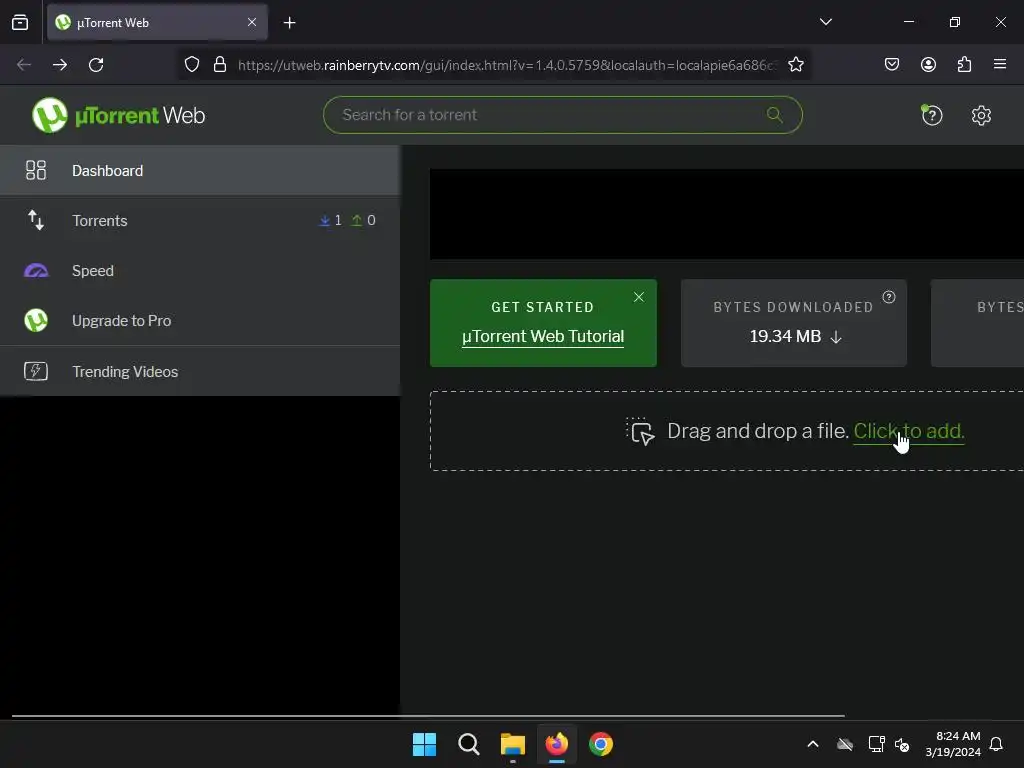1024x768 pixels.
Task: Open the Windows Start menu
Action: [x=424, y=744]
